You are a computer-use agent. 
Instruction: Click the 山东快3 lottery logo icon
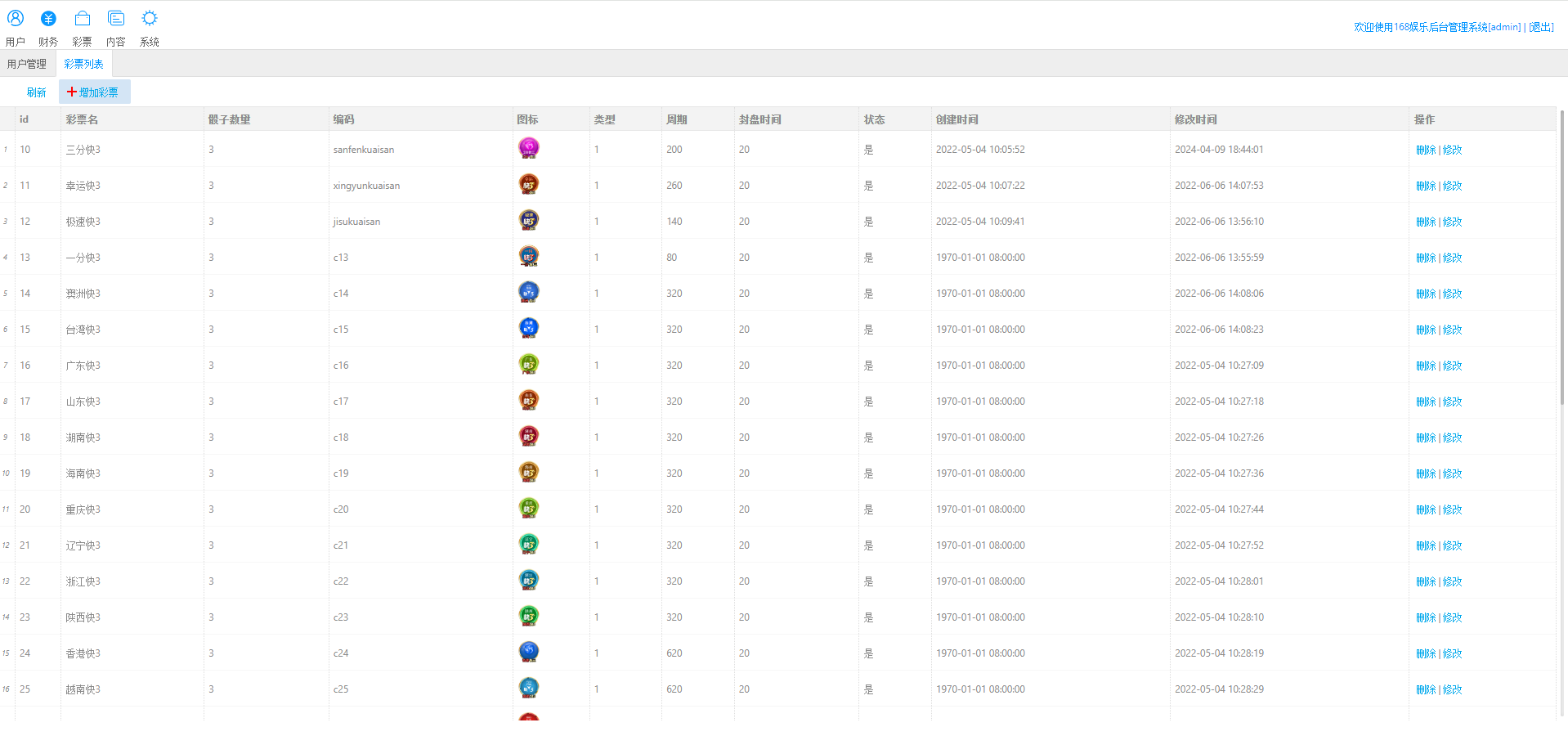(x=529, y=400)
